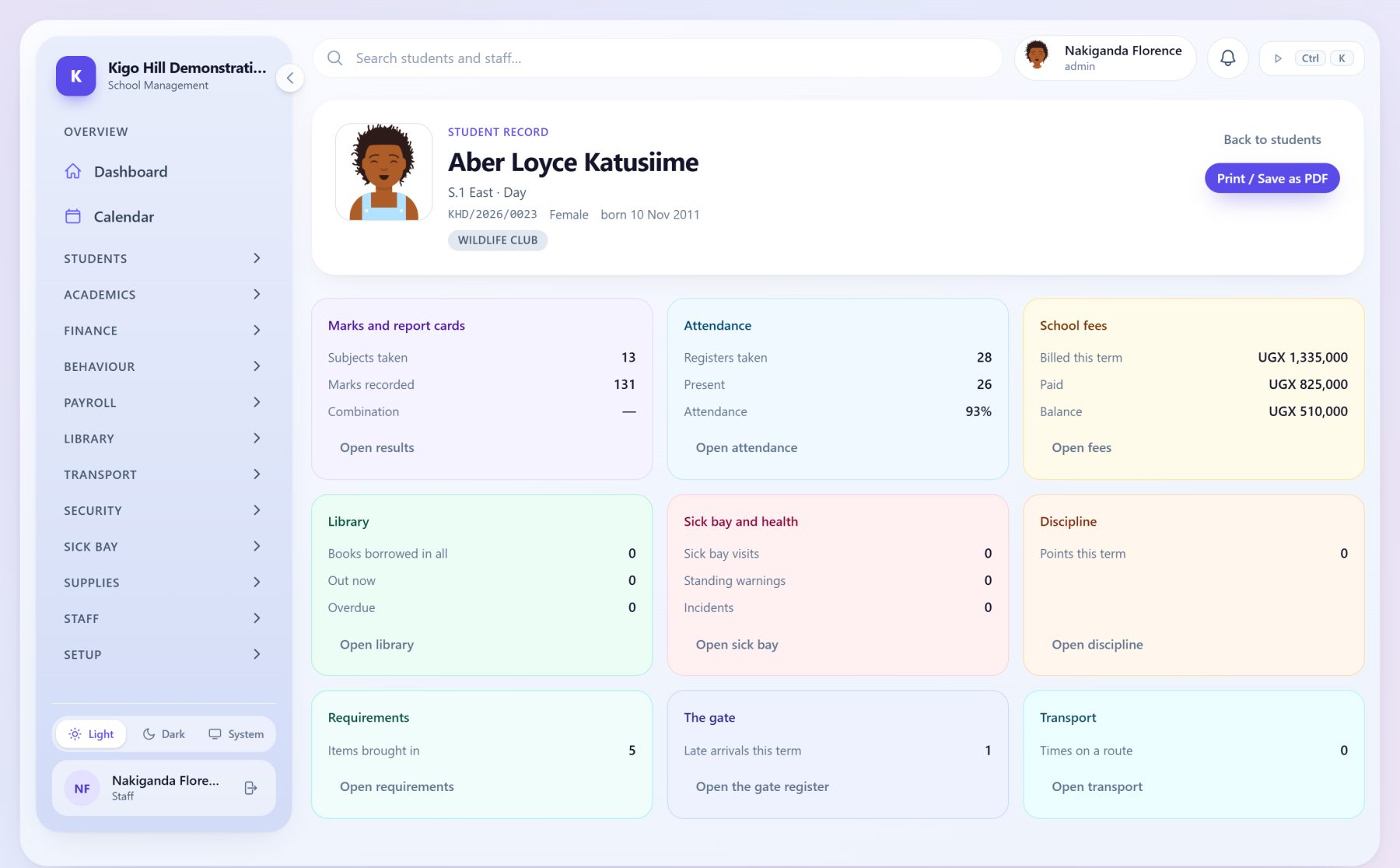This screenshot has height=868, width=1400.
Task: Open results link
Action: (376, 447)
